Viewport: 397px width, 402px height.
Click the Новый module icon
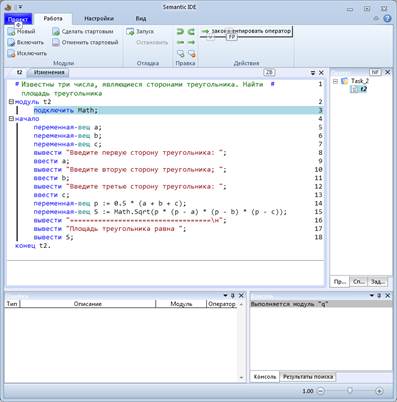tap(11, 32)
